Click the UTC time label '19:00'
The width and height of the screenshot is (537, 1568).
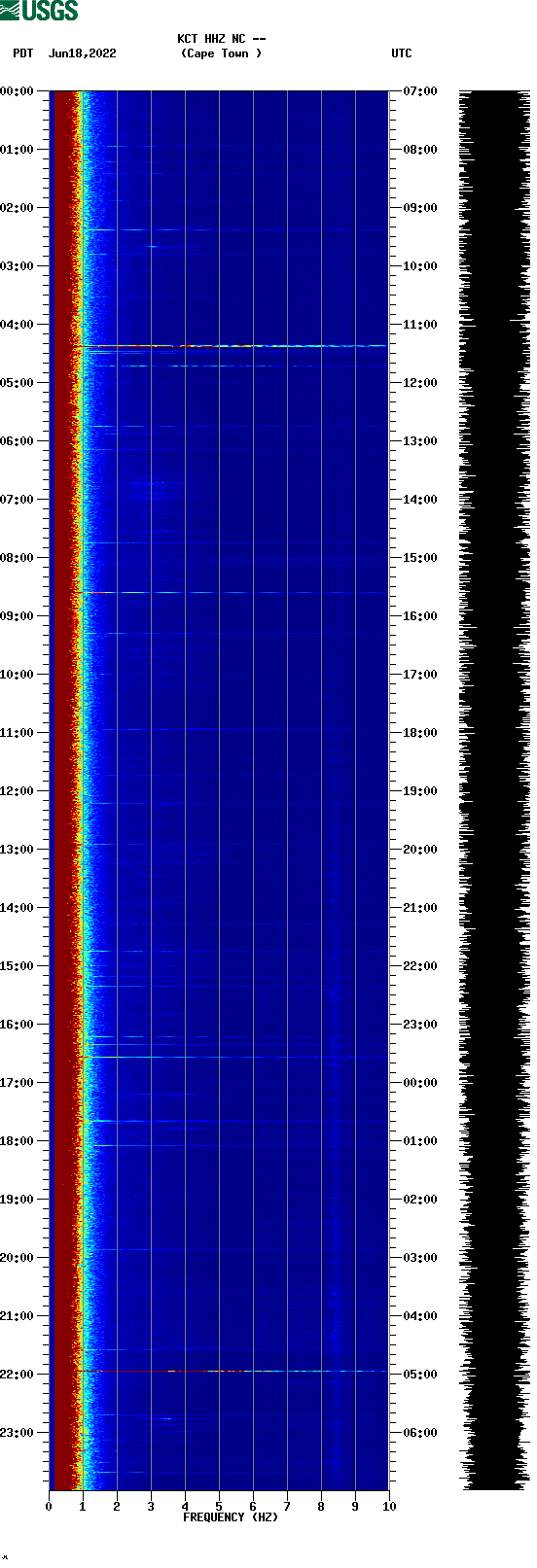[420, 791]
